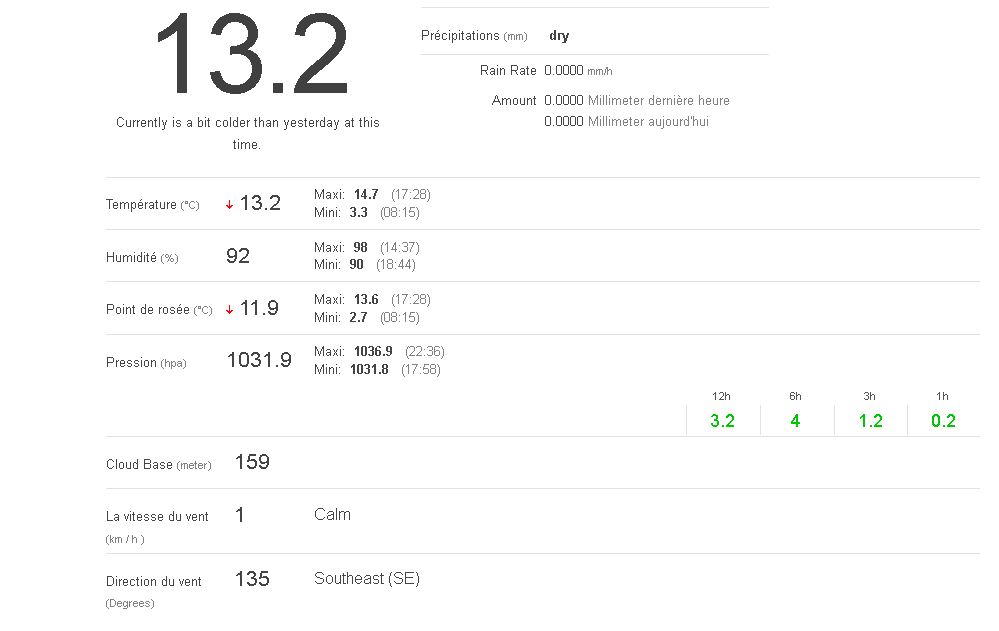Image resolution: width=999 pixels, height=631 pixels.
Task: Click the Southeast (SE) wind direction text
Action: [x=367, y=579]
